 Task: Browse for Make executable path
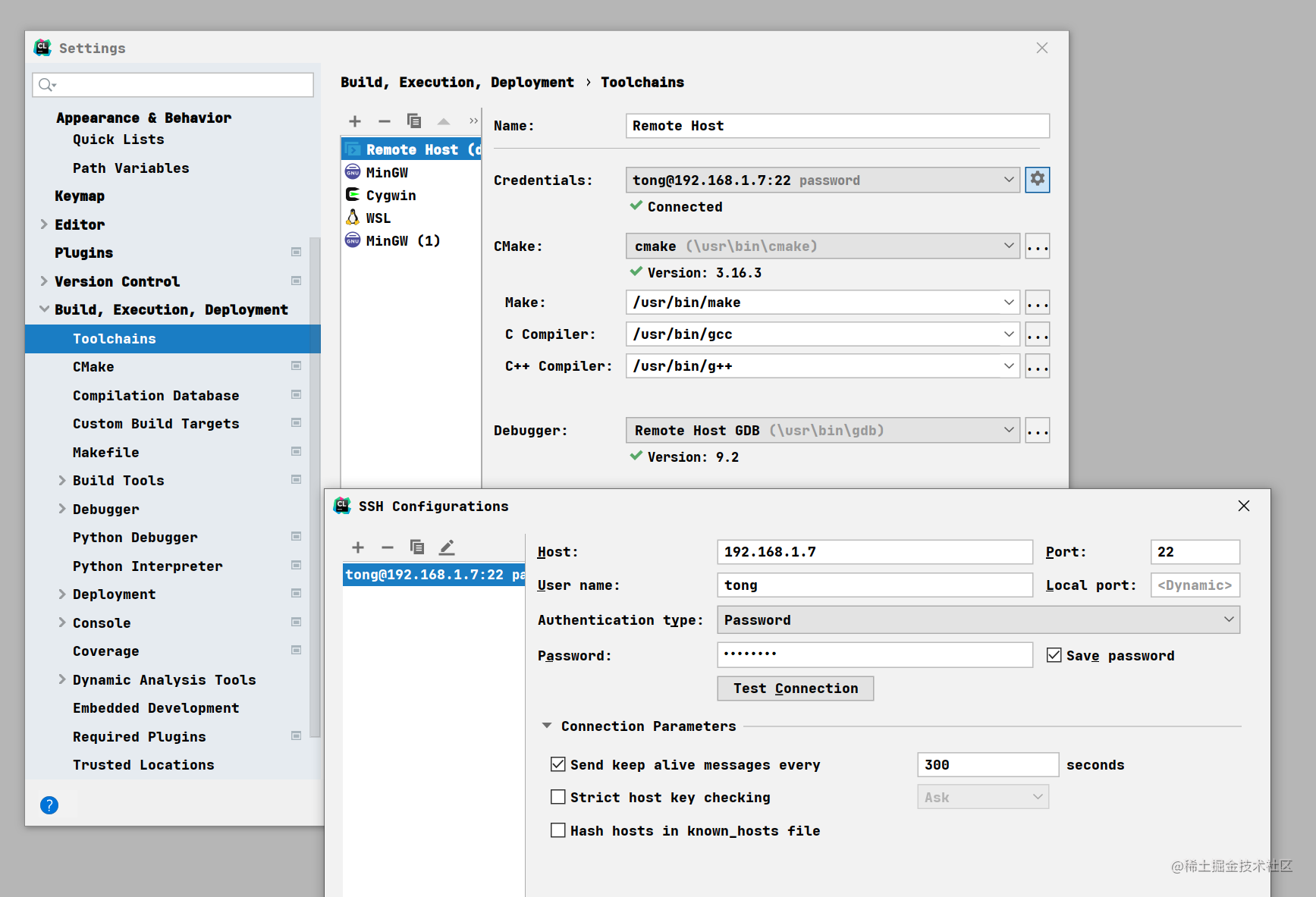[1037, 303]
